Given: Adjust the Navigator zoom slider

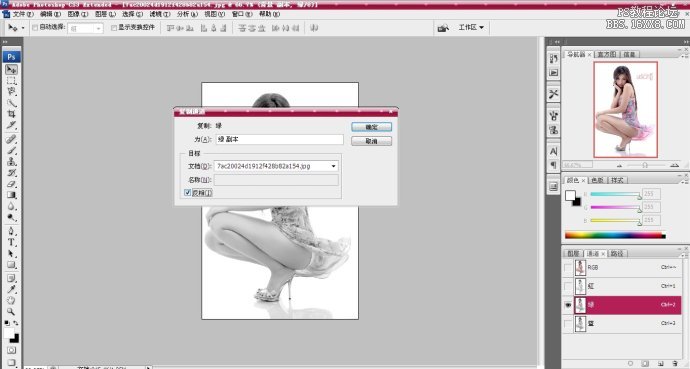Looking at the screenshot, I should 645,165.
